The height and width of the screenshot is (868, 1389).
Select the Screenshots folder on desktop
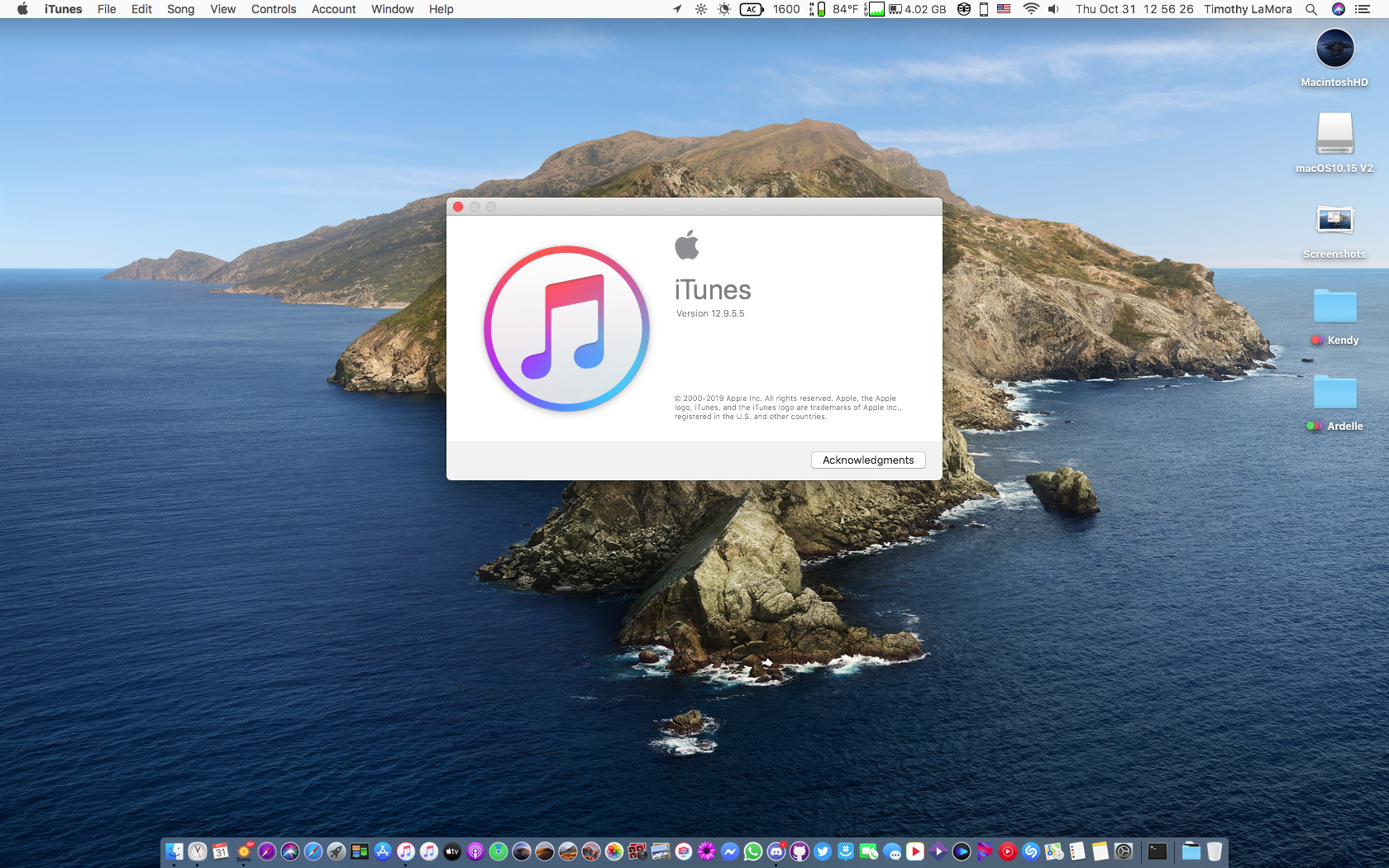point(1334,222)
